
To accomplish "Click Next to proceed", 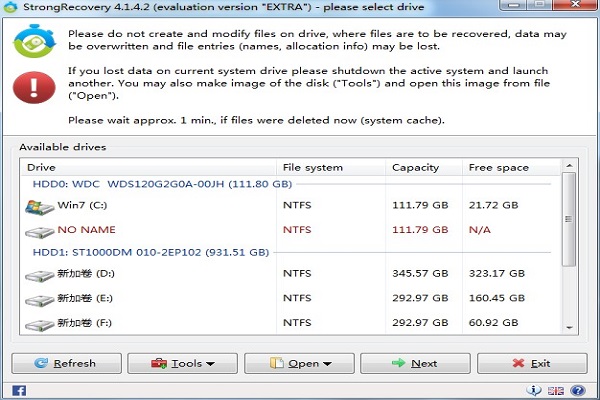I will (x=415, y=363).
